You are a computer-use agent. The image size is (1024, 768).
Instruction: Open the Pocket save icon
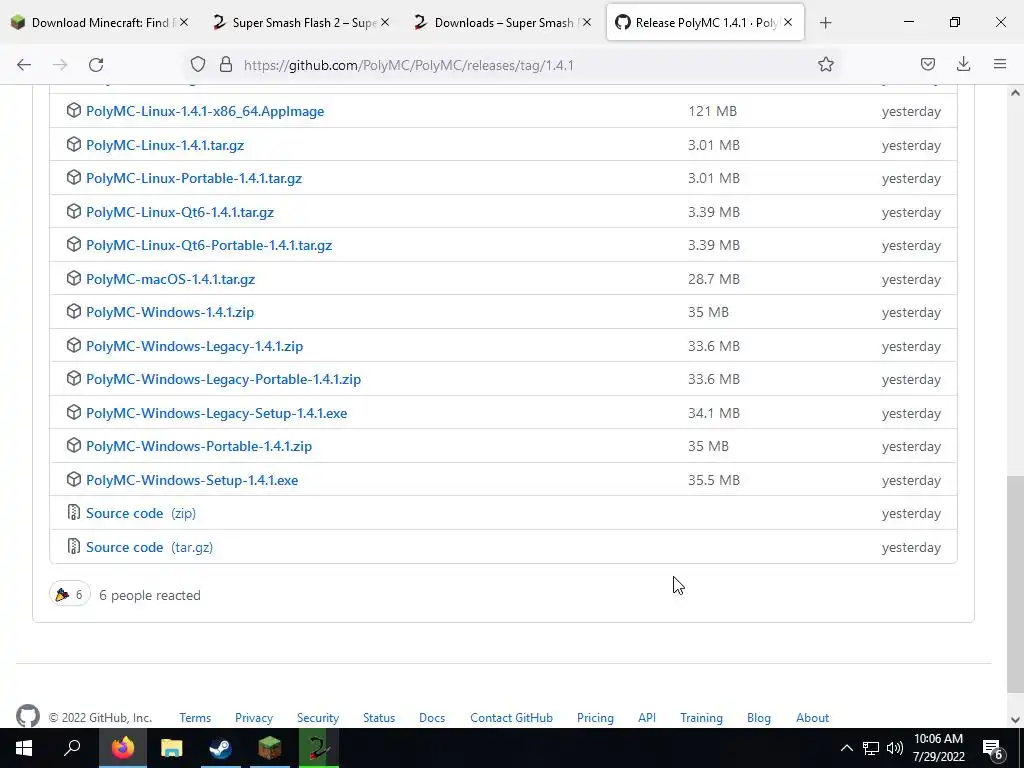pos(927,64)
